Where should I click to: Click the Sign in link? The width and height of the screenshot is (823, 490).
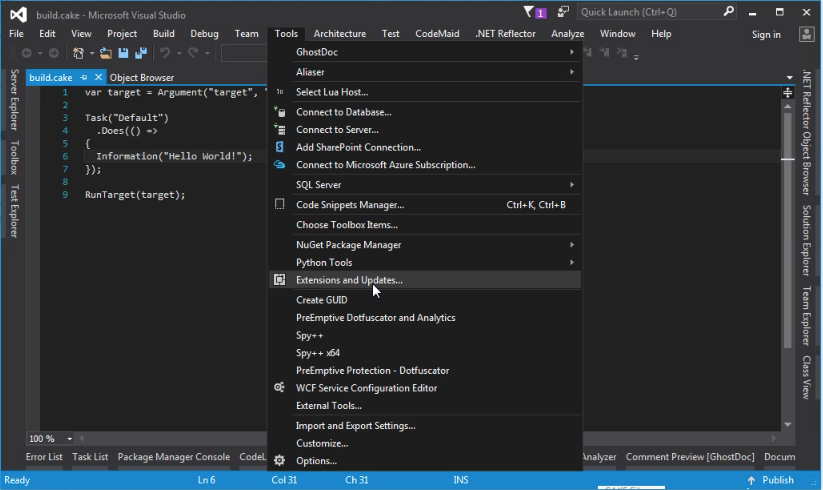(x=766, y=34)
